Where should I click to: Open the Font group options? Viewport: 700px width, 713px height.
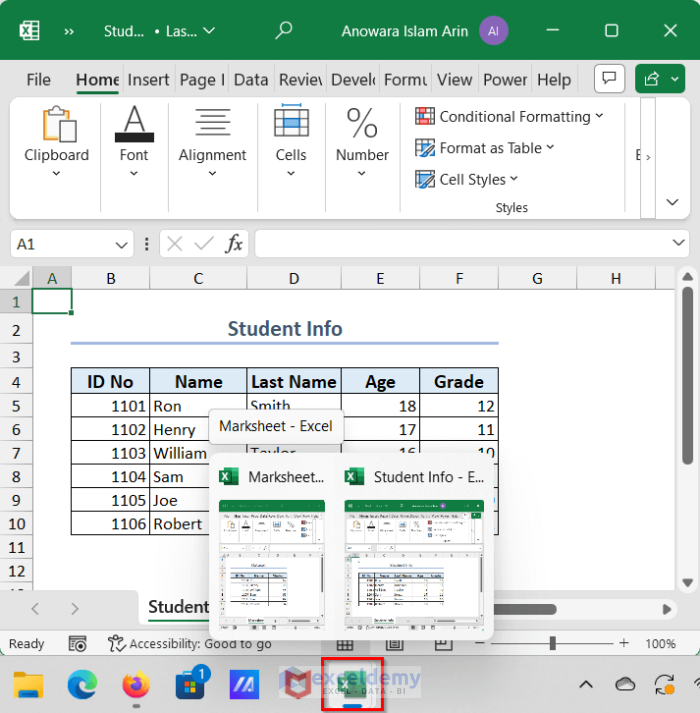[x=134, y=140]
